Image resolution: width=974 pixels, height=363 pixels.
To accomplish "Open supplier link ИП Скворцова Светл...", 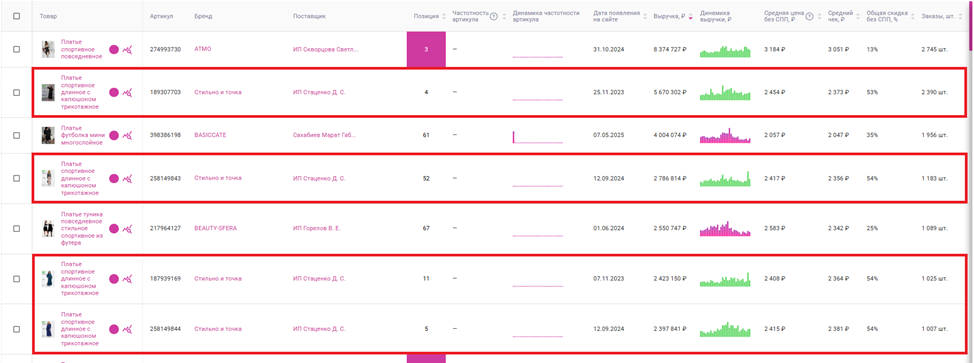I will [325, 49].
